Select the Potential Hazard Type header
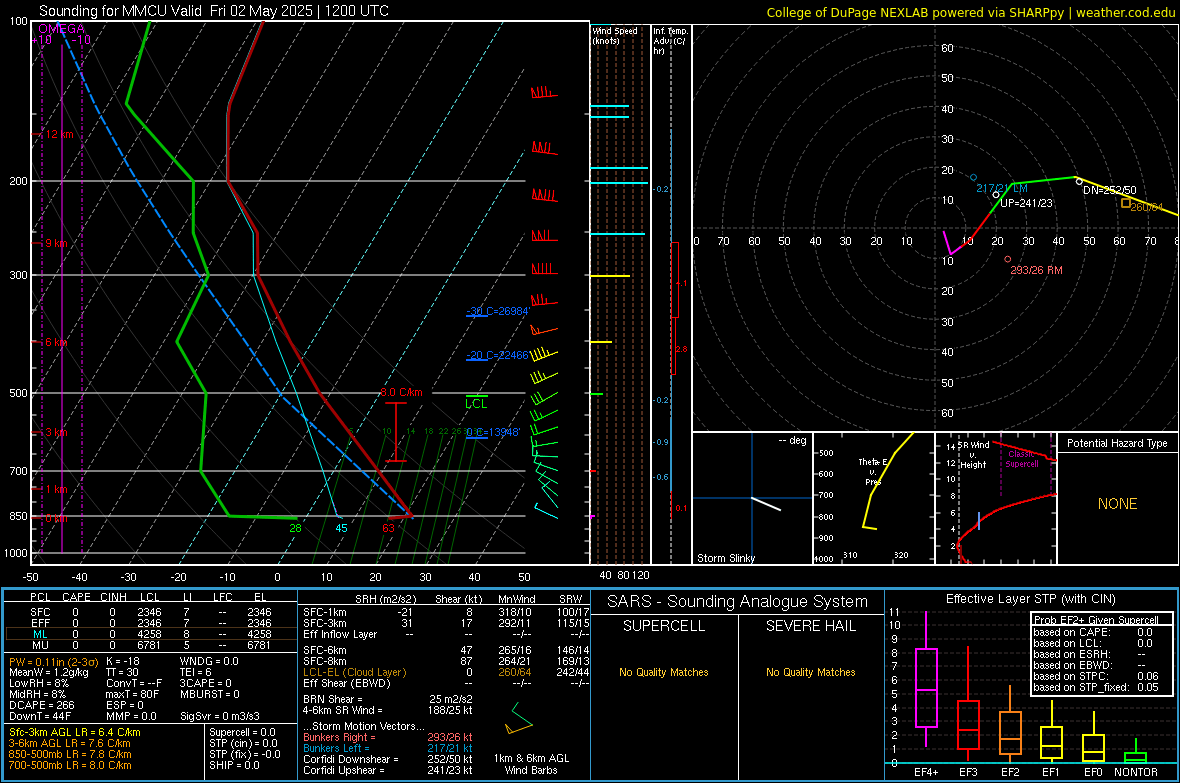The image size is (1180, 783). tap(1117, 443)
